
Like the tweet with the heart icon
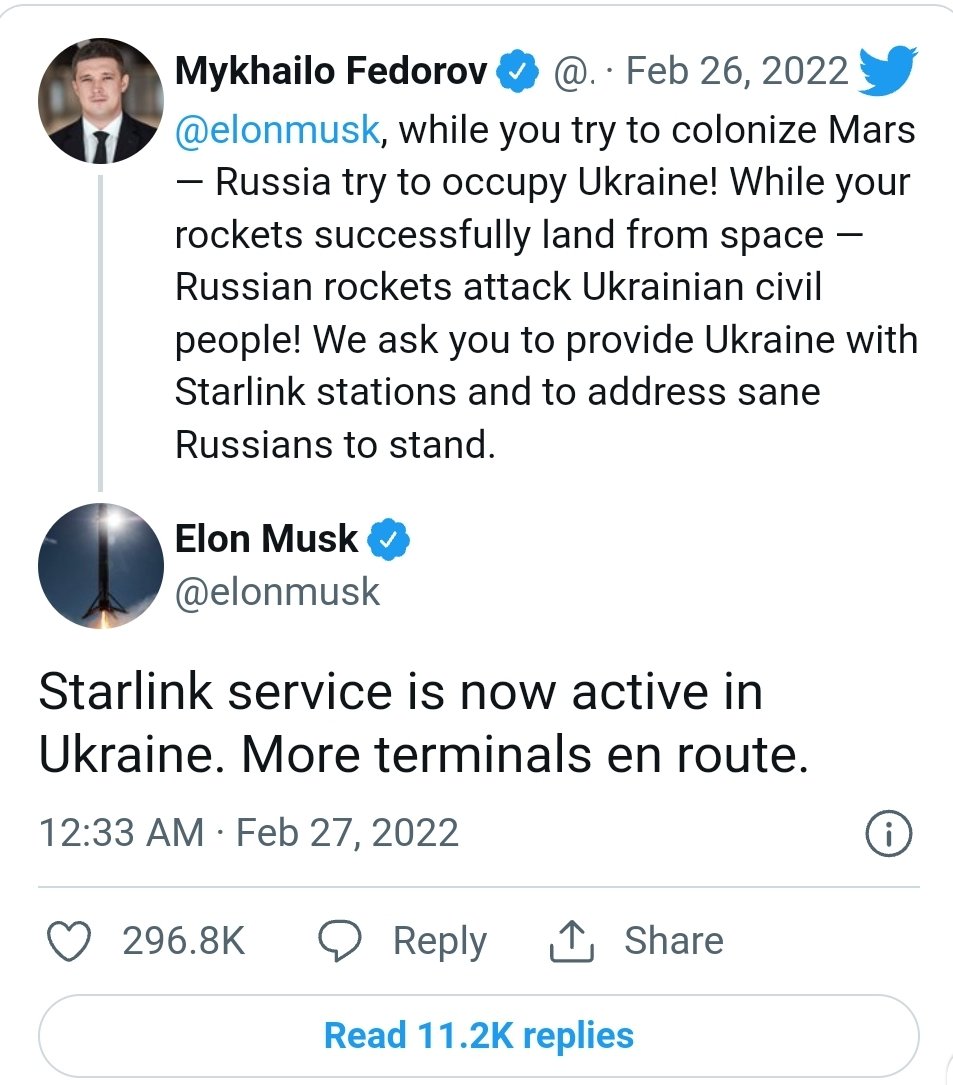70,941
